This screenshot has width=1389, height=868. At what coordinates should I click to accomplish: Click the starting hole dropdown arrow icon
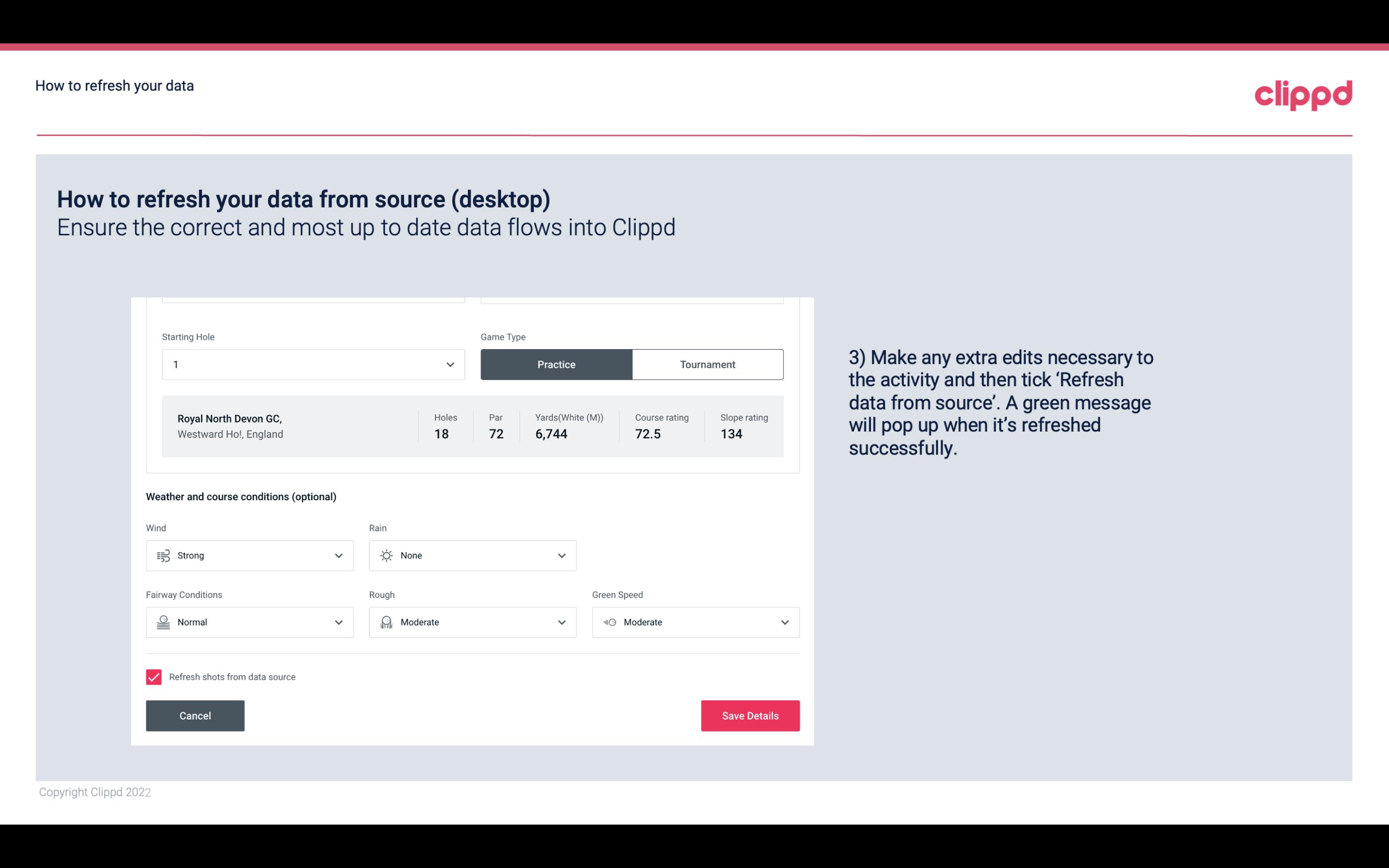coord(449,364)
